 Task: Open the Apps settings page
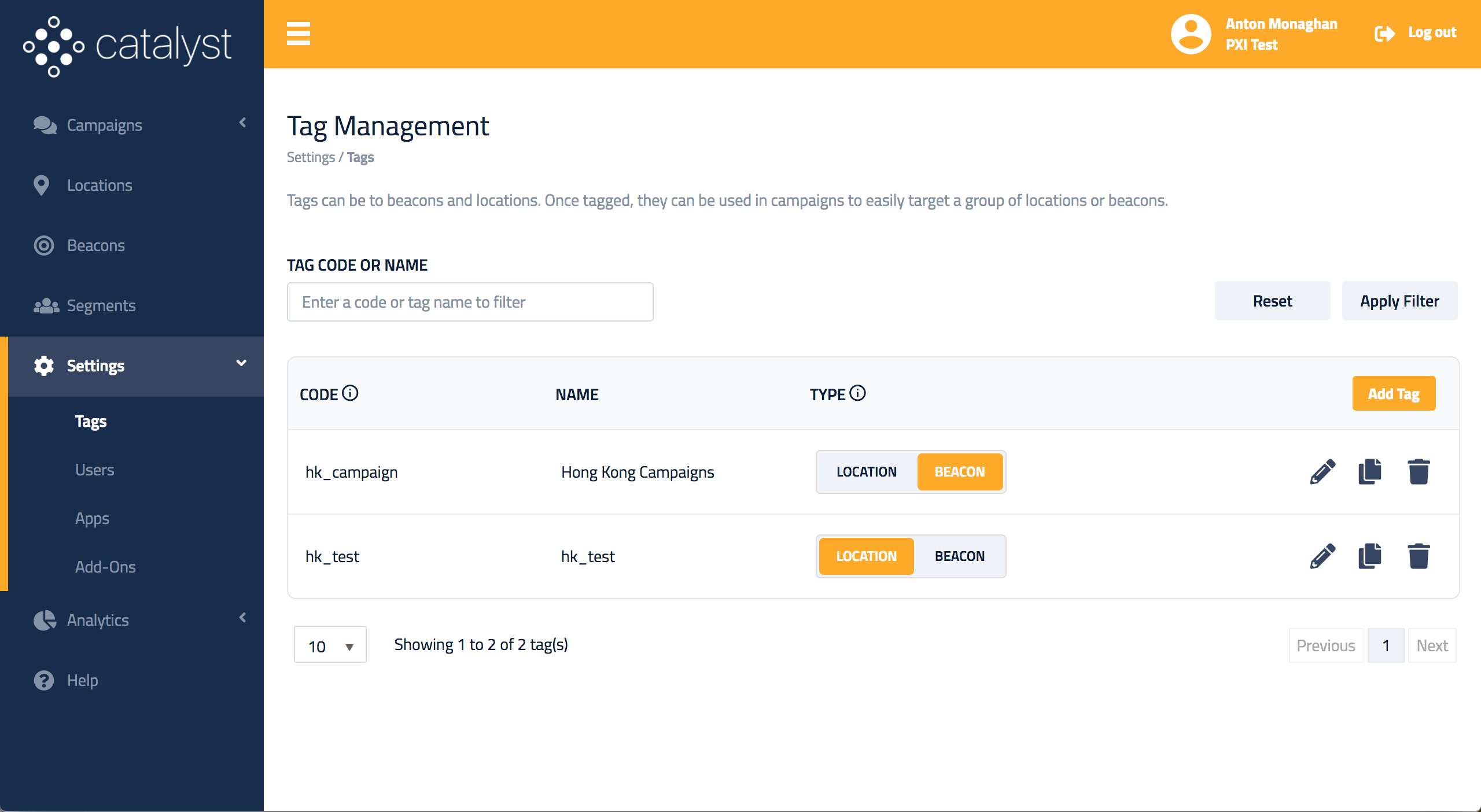pos(92,518)
